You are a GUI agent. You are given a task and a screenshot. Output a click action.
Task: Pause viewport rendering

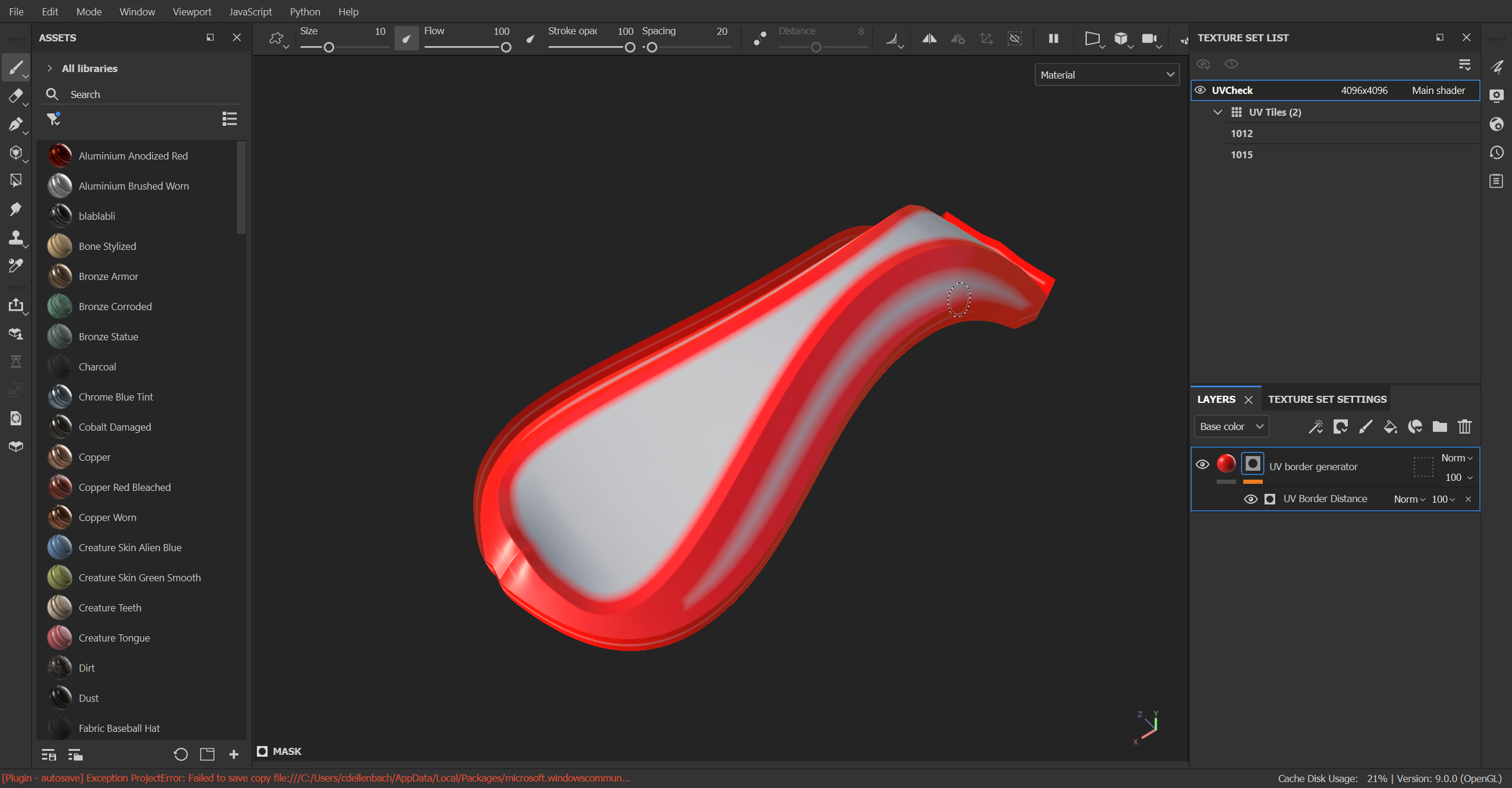pyautogui.click(x=1053, y=38)
